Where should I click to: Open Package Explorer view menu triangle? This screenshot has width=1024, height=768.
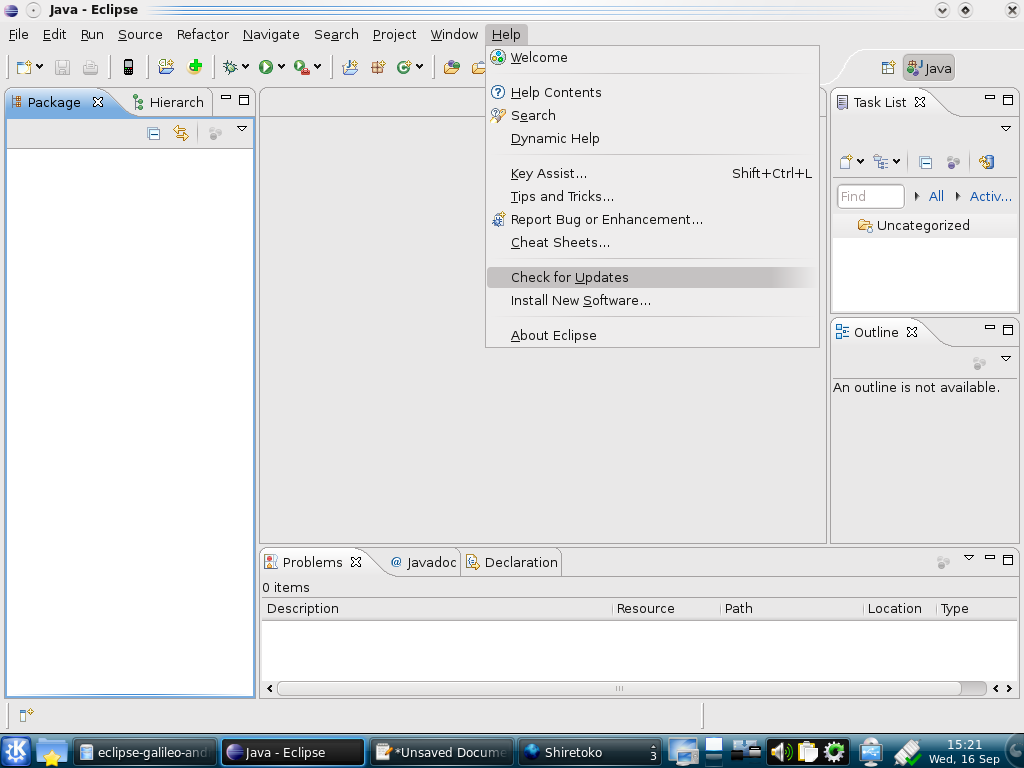[242, 129]
